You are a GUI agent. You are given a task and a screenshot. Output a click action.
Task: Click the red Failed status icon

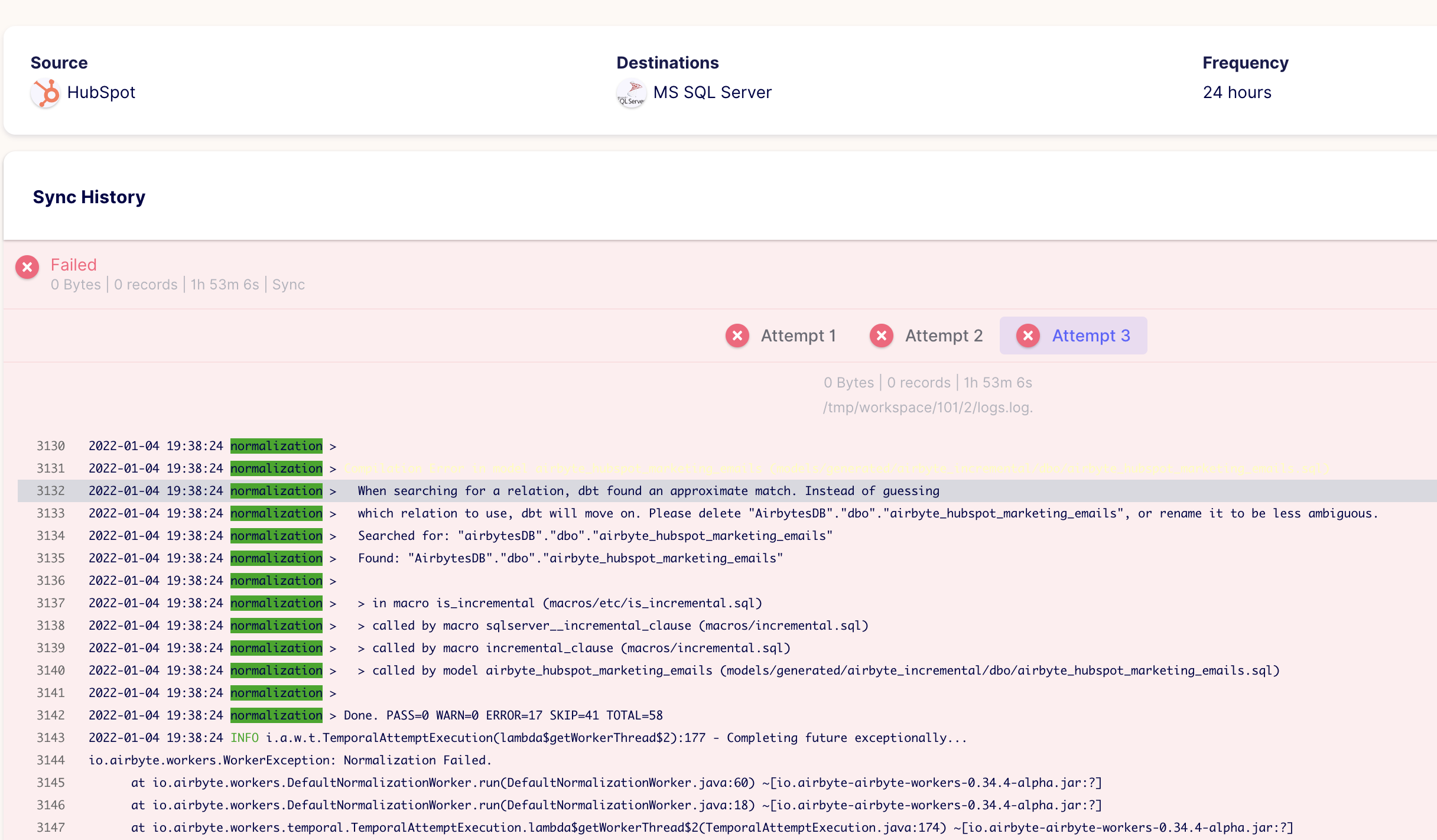click(x=27, y=268)
